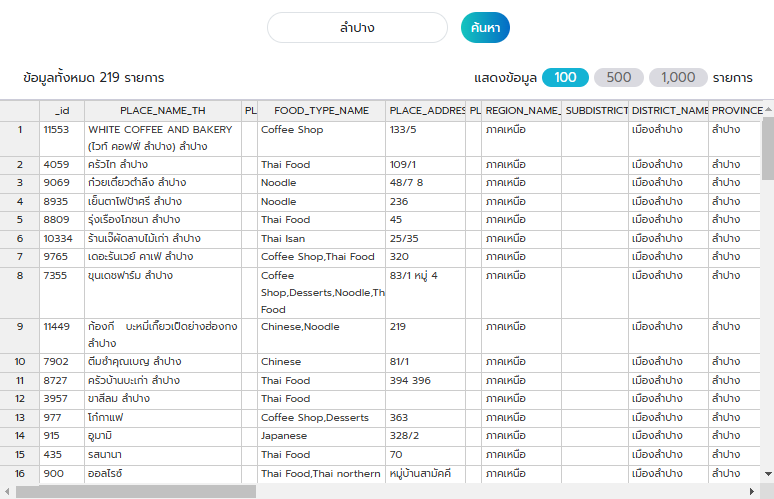Select the PLACE_NAME_TH column header

(x=163, y=110)
